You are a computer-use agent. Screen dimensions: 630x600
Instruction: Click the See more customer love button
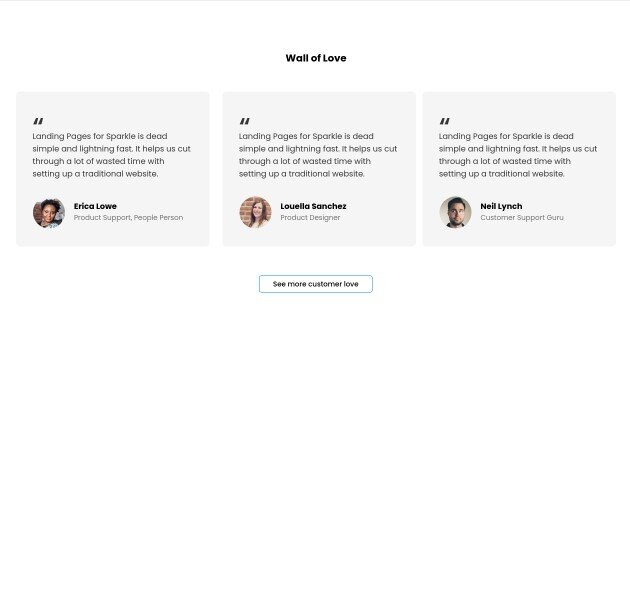(x=316, y=284)
